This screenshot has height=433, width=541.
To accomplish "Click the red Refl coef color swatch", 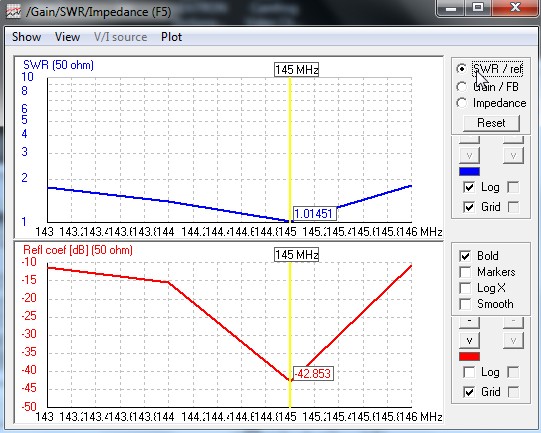I will coord(469,356).
